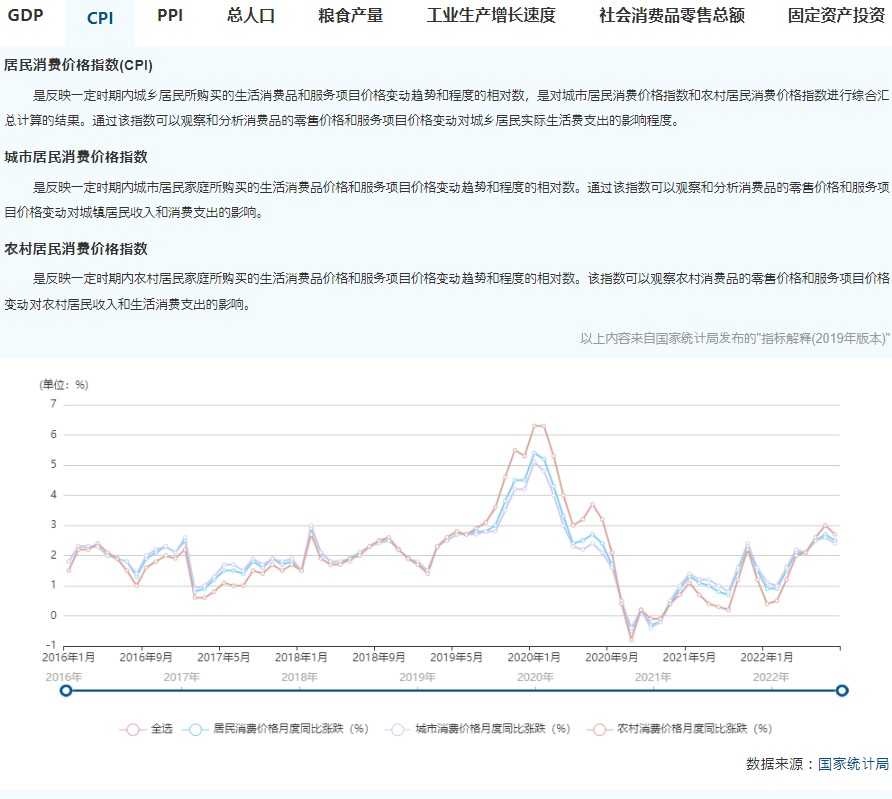Viewport: 892px width, 799px height.
Task: Select the 2021年 timeline label
Action: pyautogui.click(x=653, y=677)
